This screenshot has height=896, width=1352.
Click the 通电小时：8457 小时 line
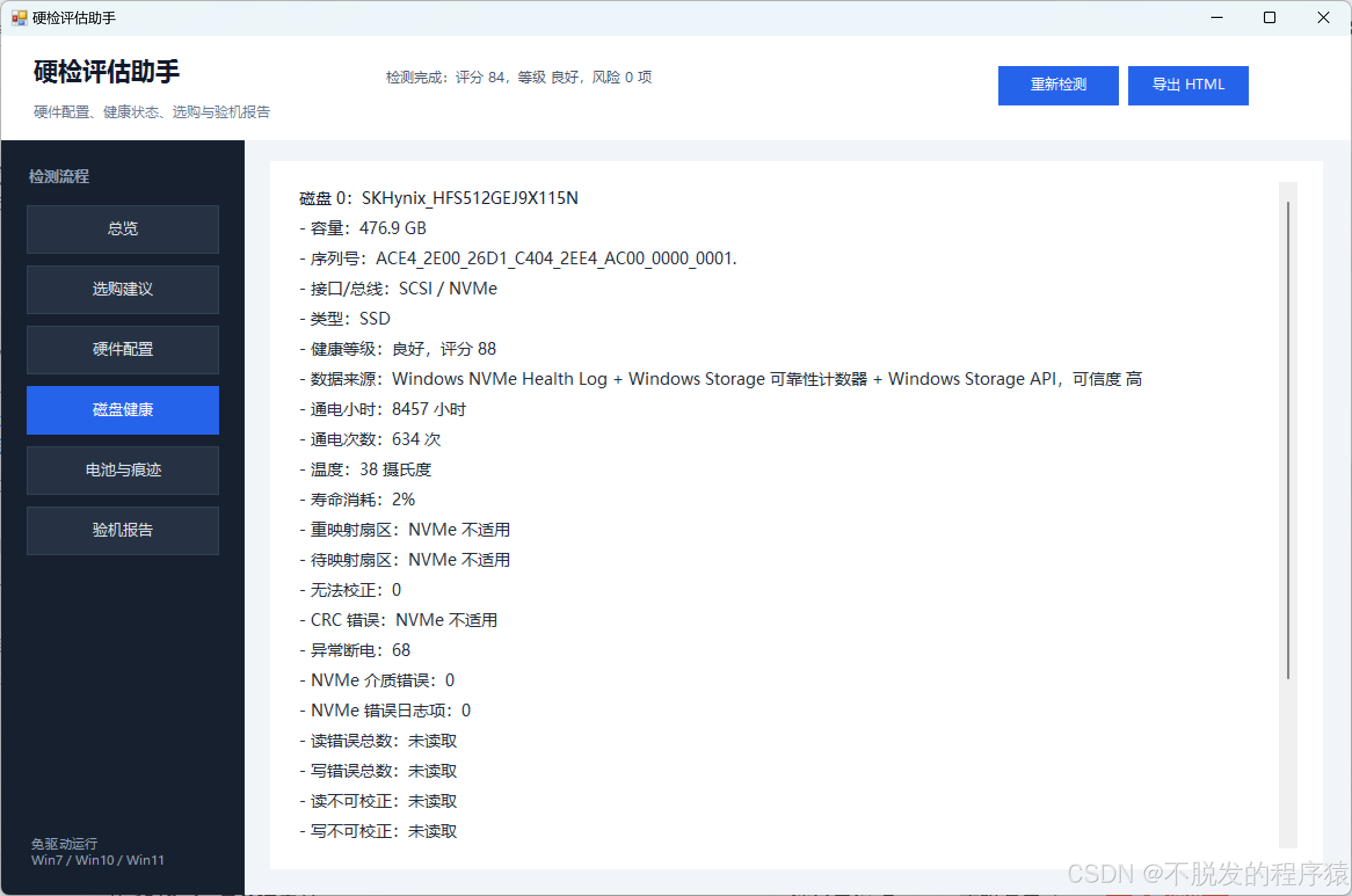[383, 409]
